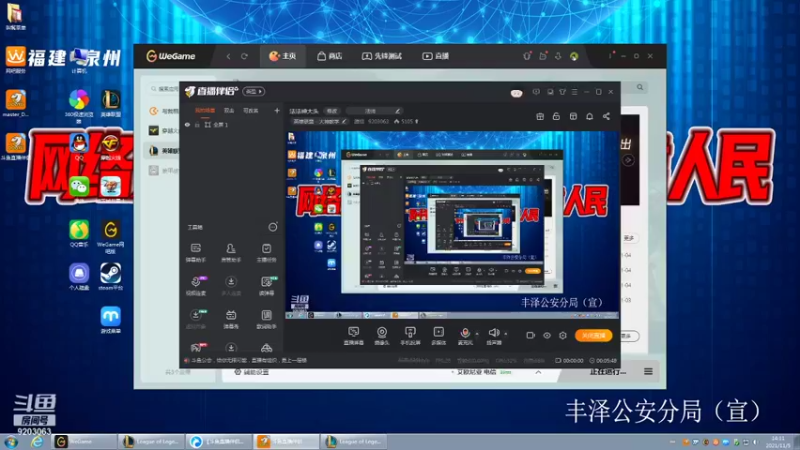Toggle lock on scene source 全屏1
Image resolution: width=800 pixels, height=450 pixels.
point(197,124)
